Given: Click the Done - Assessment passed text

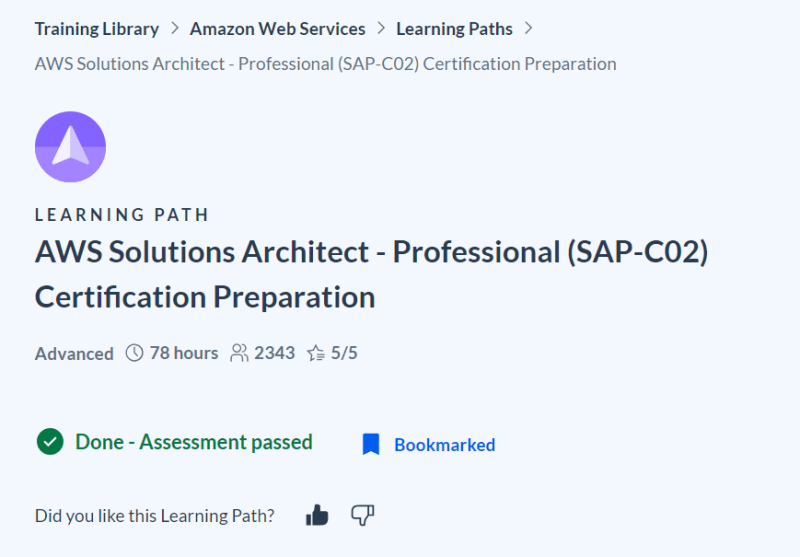Looking at the screenshot, I should coord(194,442).
